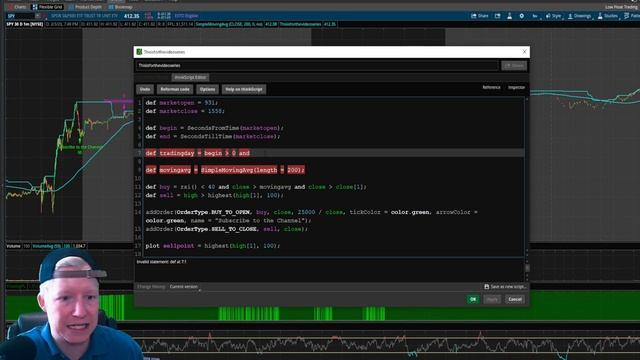Open the Reference panel link
Image resolution: width=640 pixels, height=360 pixels.
click(491, 87)
